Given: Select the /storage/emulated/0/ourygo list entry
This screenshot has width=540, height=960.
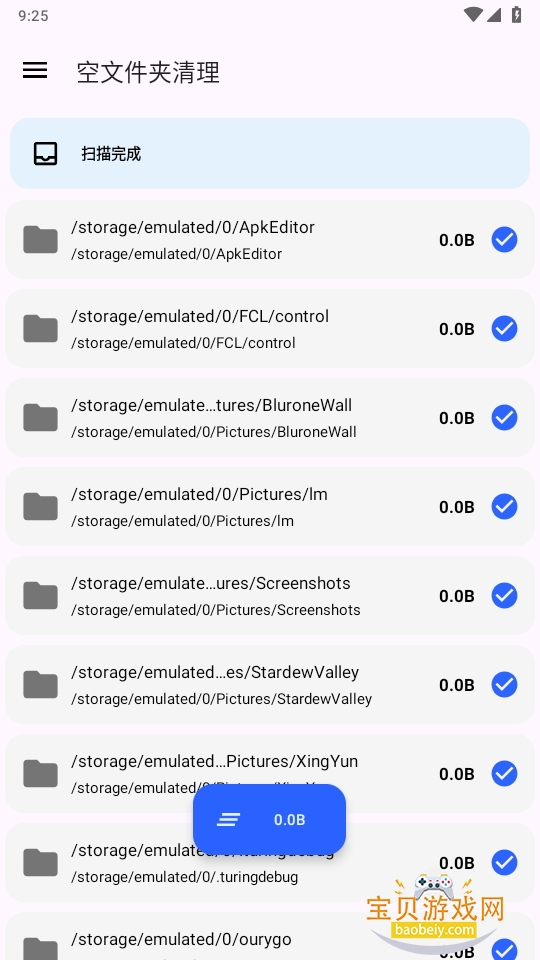Looking at the screenshot, I should (270, 936).
